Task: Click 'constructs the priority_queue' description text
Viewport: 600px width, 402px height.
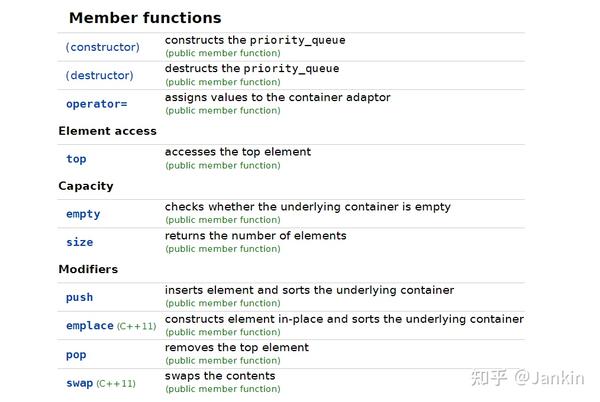Action: [x=255, y=40]
